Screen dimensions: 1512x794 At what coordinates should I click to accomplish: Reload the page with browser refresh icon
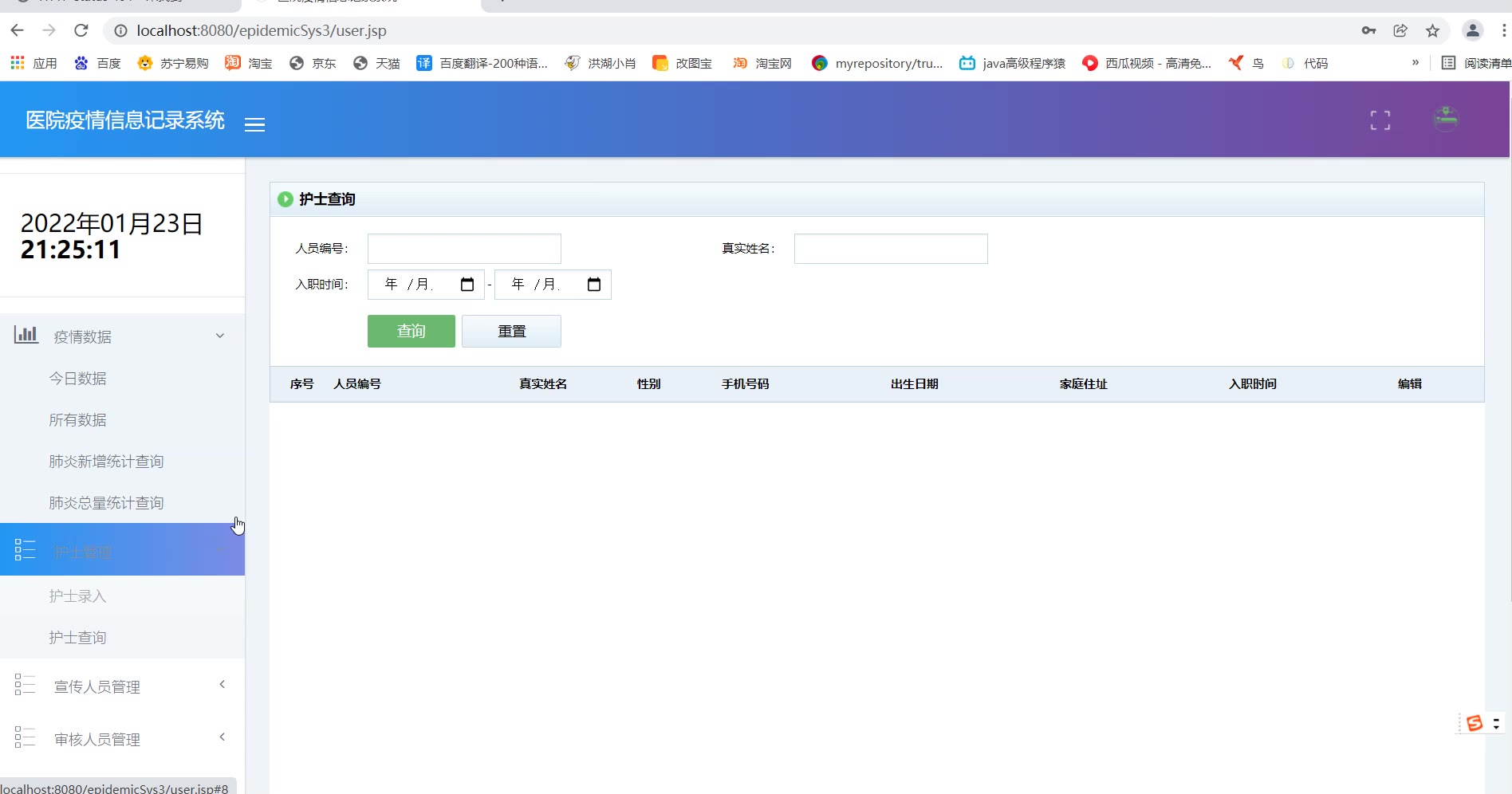[81, 30]
